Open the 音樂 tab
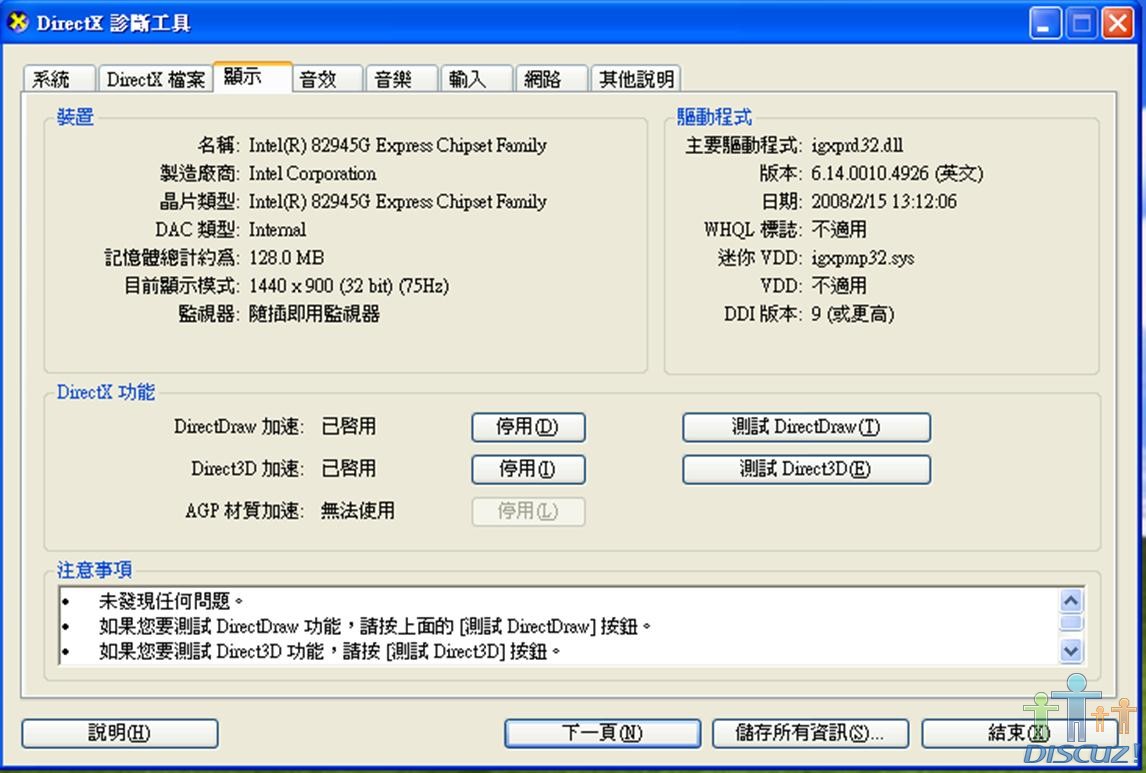The width and height of the screenshot is (1146, 773). pyautogui.click(x=401, y=79)
